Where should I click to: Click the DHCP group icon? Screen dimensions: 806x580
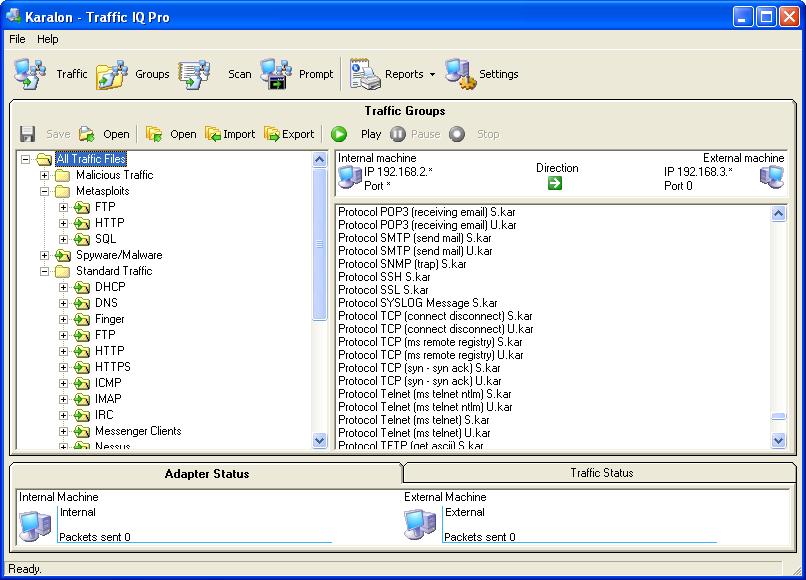(82, 287)
